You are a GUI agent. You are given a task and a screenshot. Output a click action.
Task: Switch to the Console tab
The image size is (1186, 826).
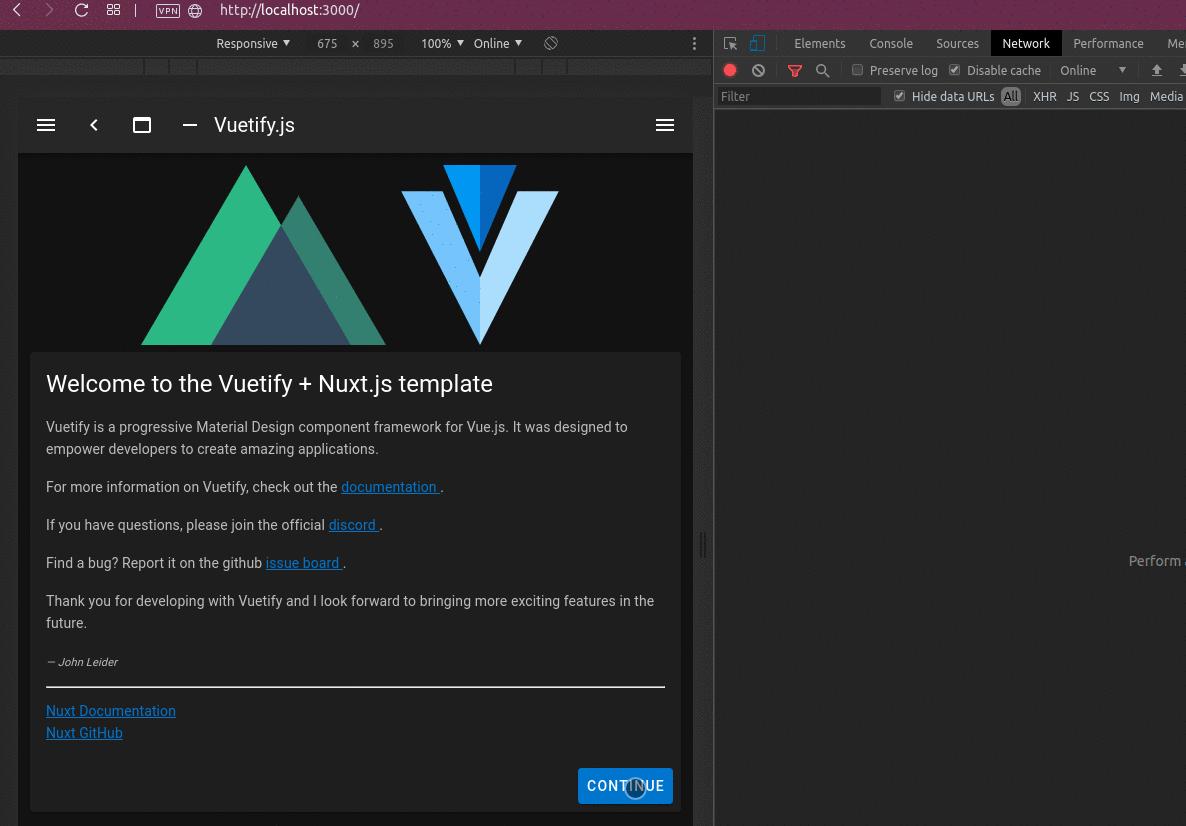(890, 43)
